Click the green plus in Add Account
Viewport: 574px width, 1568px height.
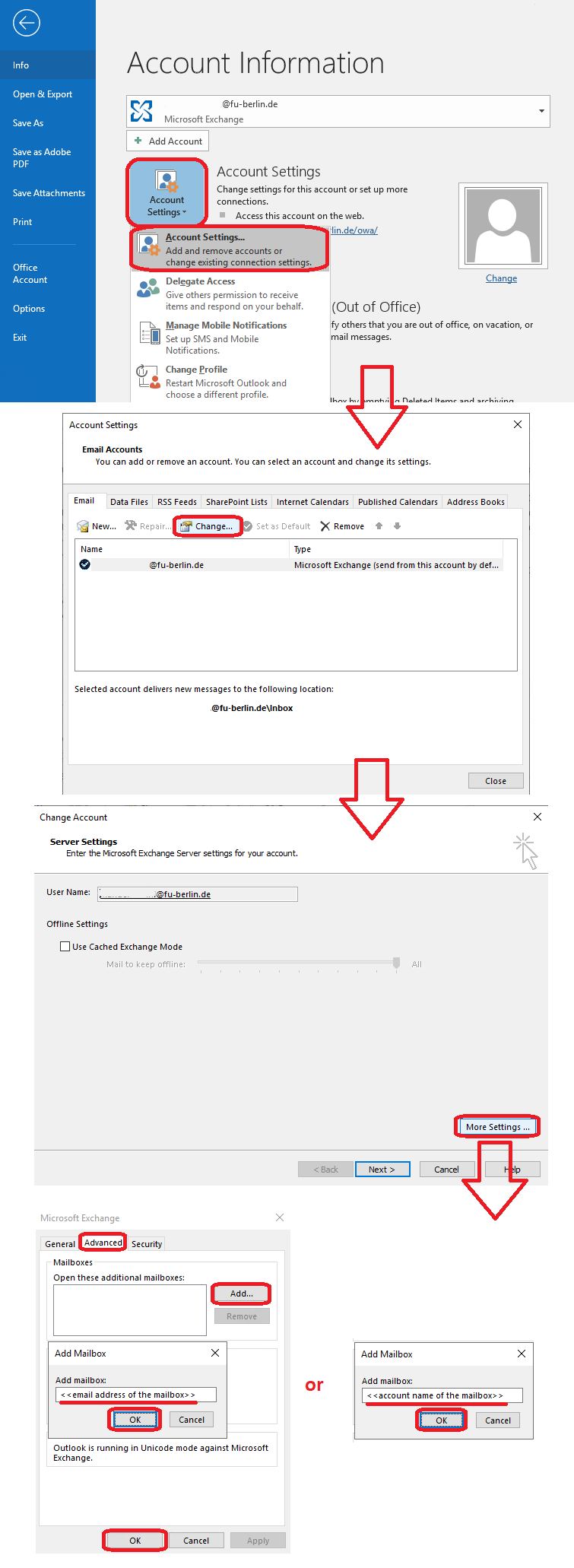pyautogui.click(x=138, y=141)
